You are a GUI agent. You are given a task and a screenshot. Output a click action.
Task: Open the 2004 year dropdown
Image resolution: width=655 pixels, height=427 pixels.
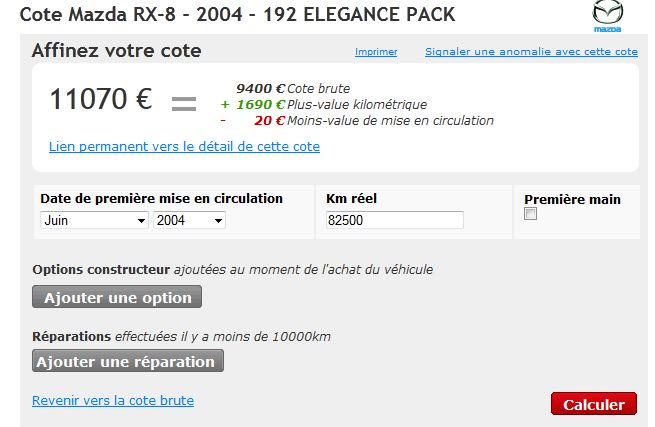tap(189, 221)
